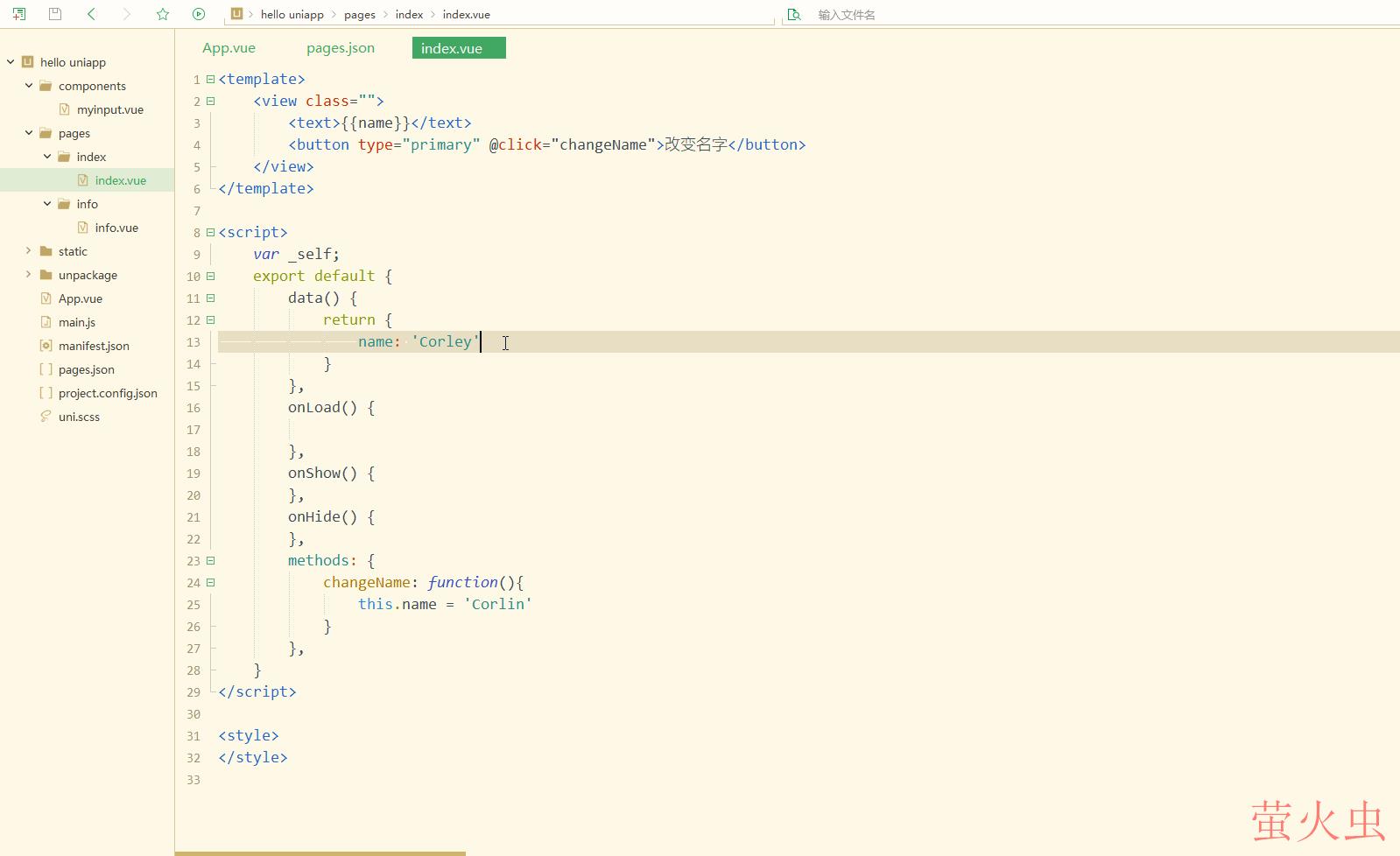The image size is (1400, 856).
Task: Click line number 33 in the gutter
Action: (x=193, y=780)
